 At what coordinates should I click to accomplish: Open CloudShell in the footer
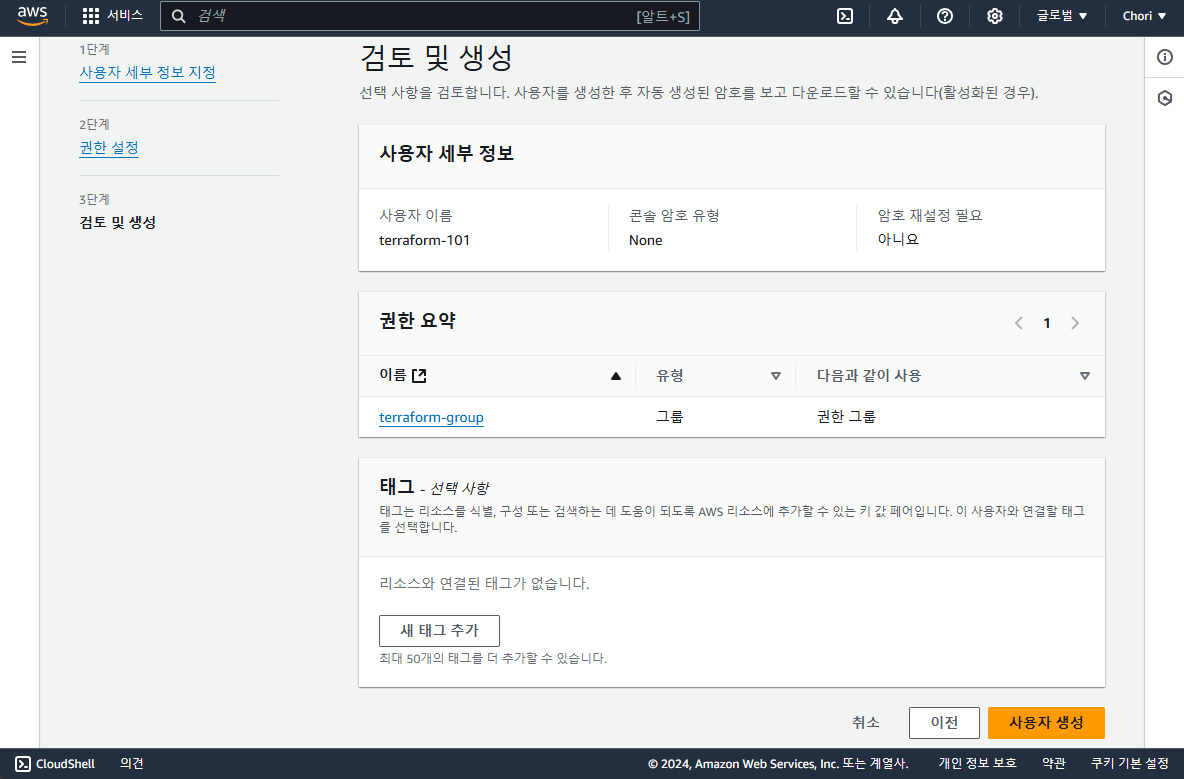[55, 764]
